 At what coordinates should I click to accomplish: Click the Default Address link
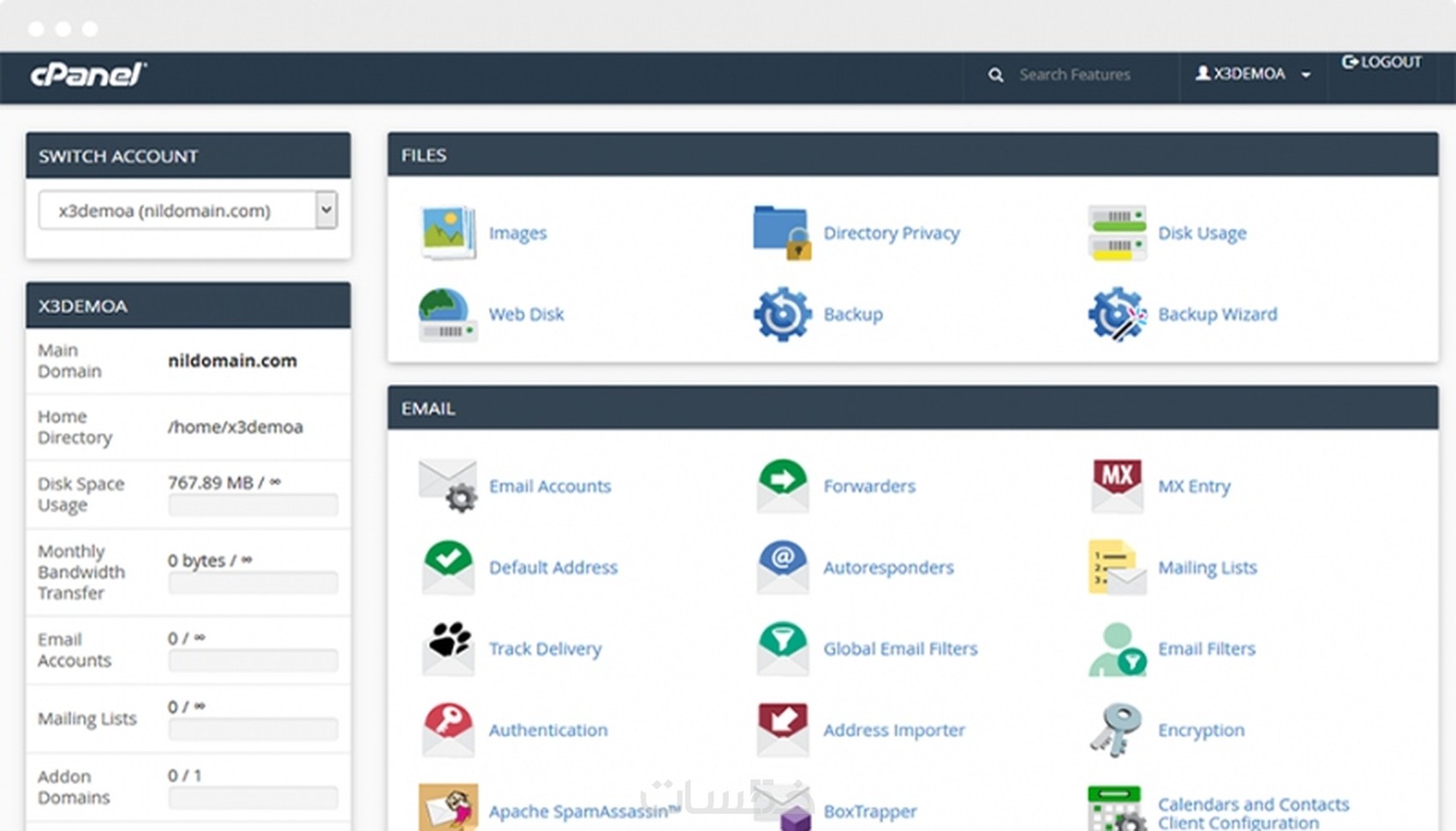coord(553,567)
